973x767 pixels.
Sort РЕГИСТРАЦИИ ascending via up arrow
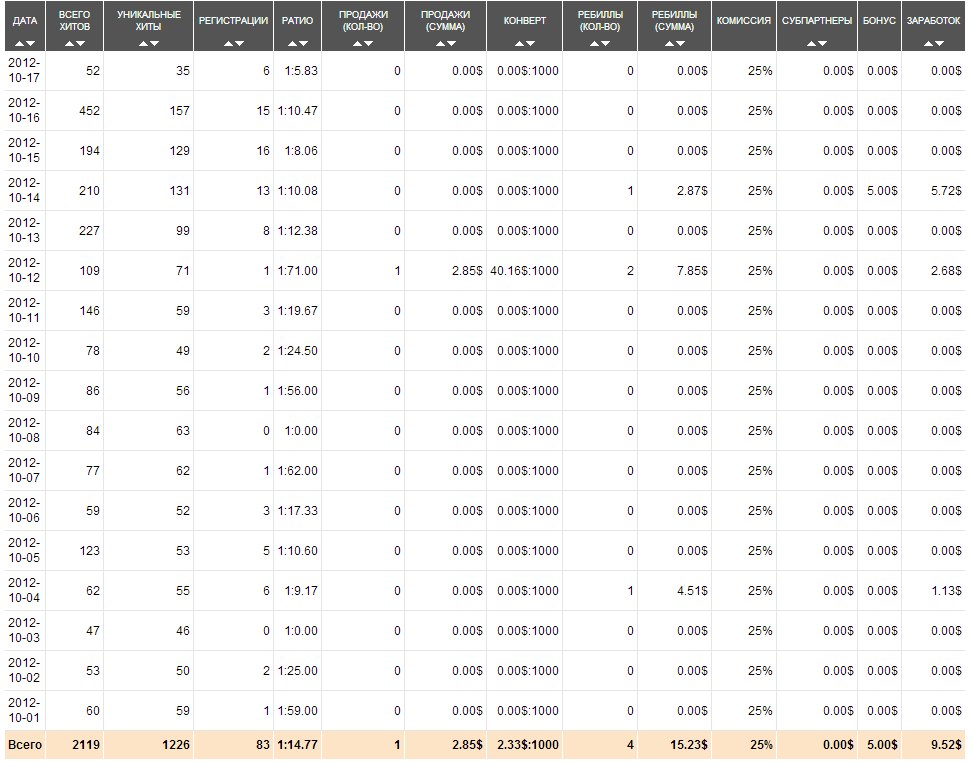(x=228, y=44)
